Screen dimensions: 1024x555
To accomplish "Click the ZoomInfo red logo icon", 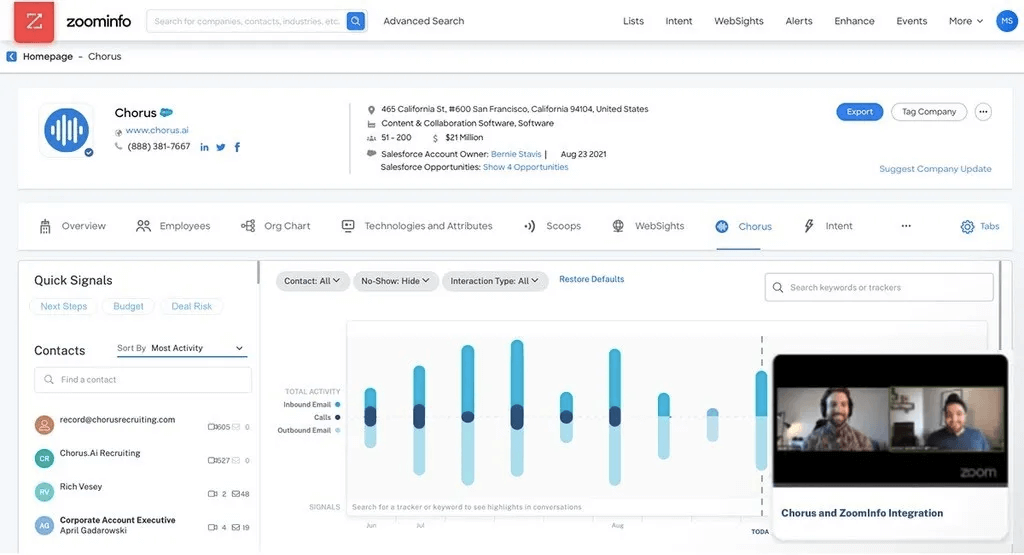I will [x=34, y=21].
